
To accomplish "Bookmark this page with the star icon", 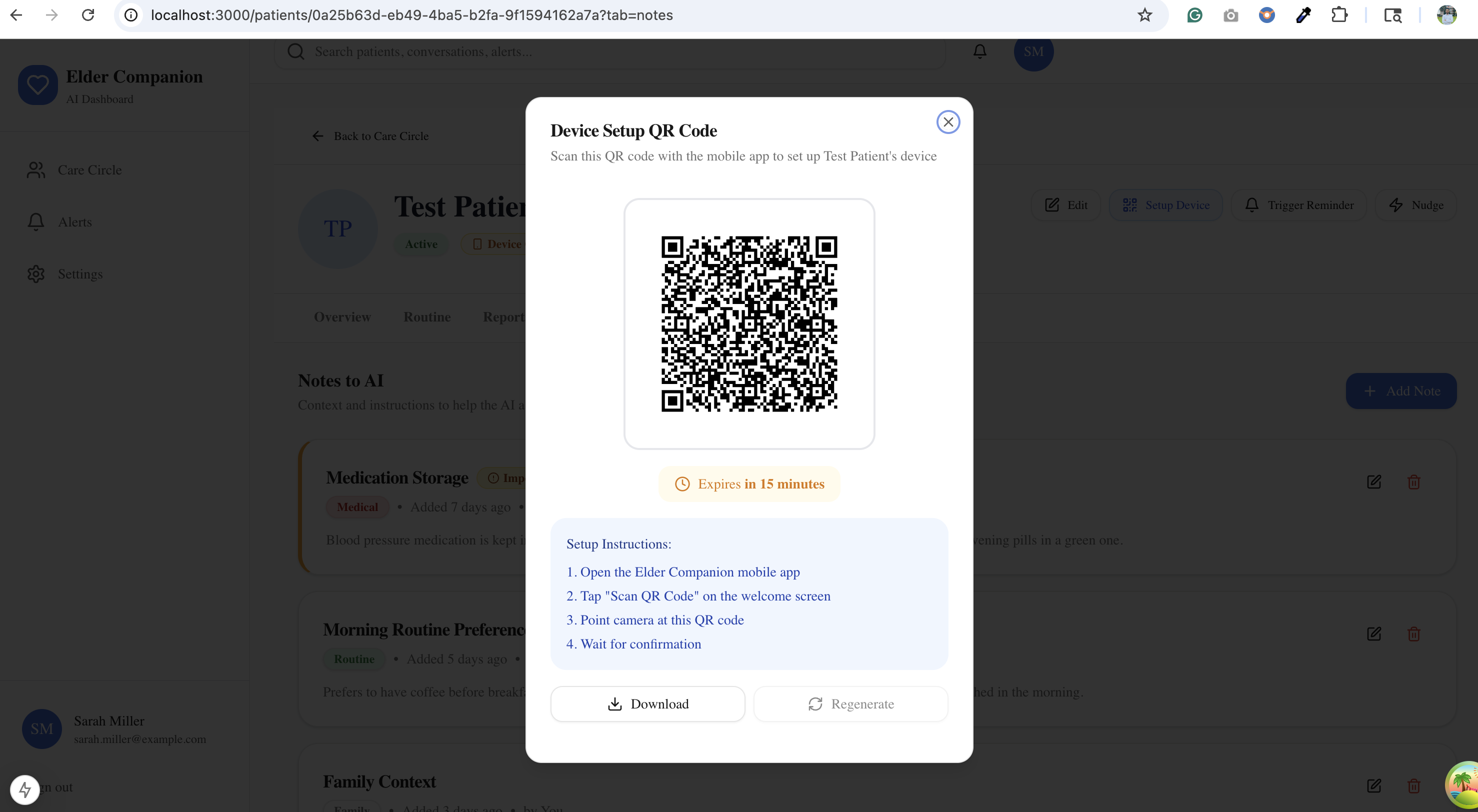I will point(1144,15).
